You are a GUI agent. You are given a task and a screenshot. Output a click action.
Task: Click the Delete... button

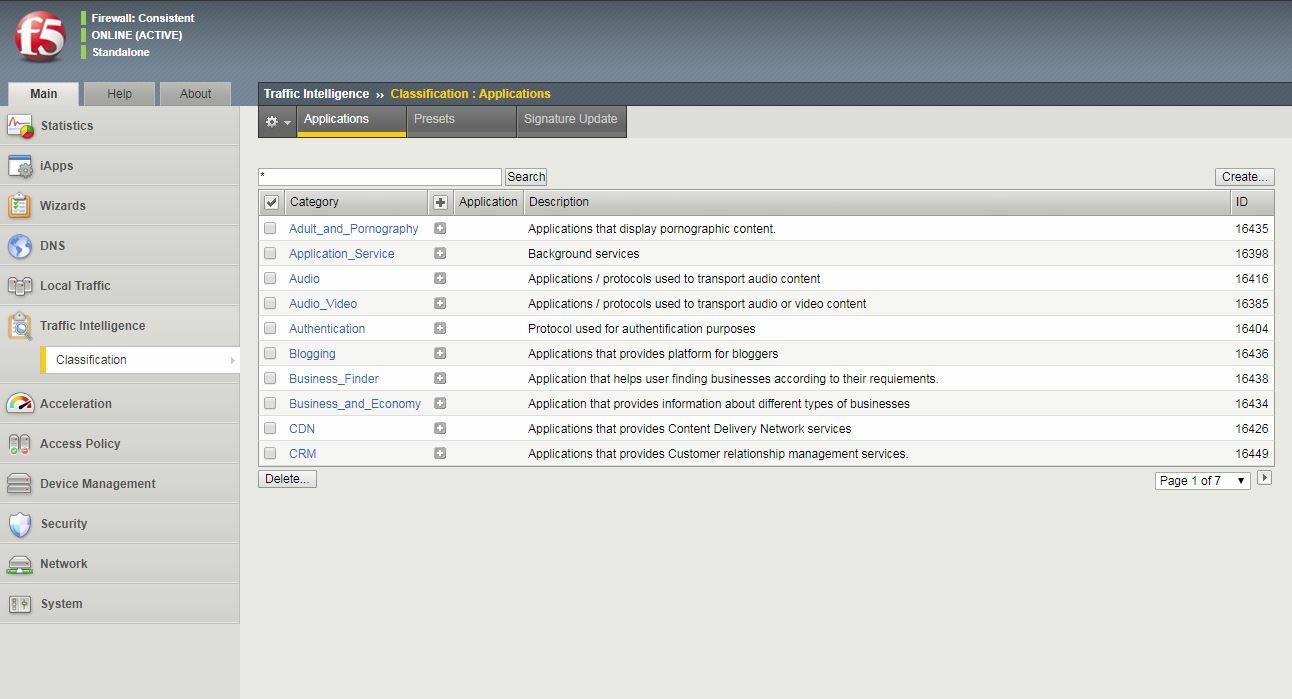point(287,479)
